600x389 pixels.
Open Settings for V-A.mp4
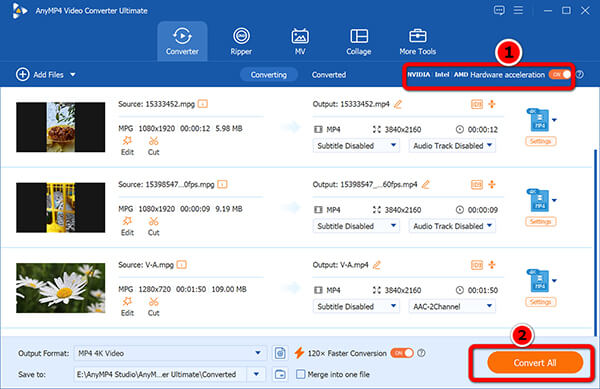coord(540,302)
